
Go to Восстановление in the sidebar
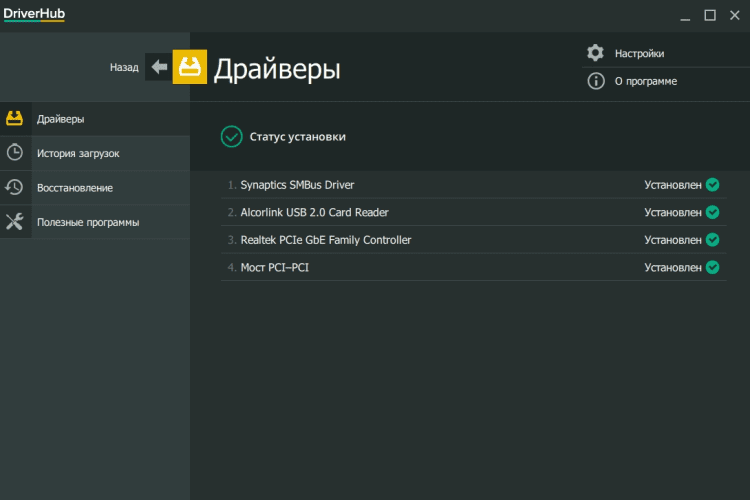click(75, 187)
